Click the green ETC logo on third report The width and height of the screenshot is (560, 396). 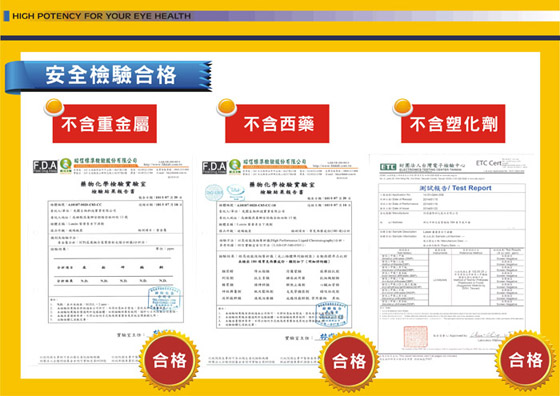(388, 167)
